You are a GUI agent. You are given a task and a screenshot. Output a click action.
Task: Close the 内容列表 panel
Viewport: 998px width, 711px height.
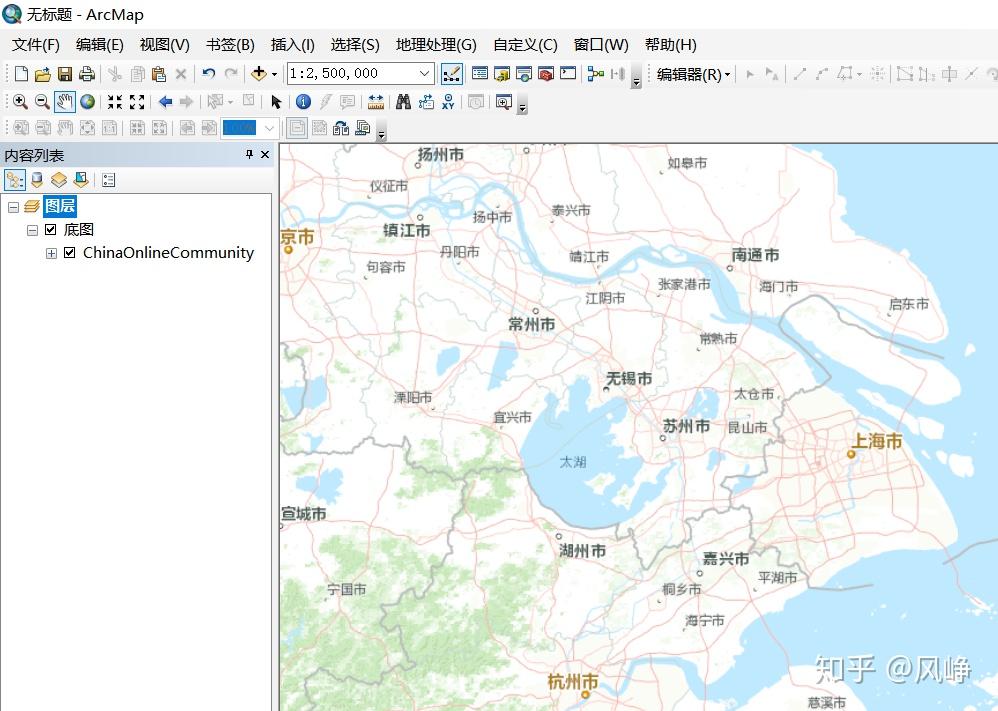(x=265, y=155)
